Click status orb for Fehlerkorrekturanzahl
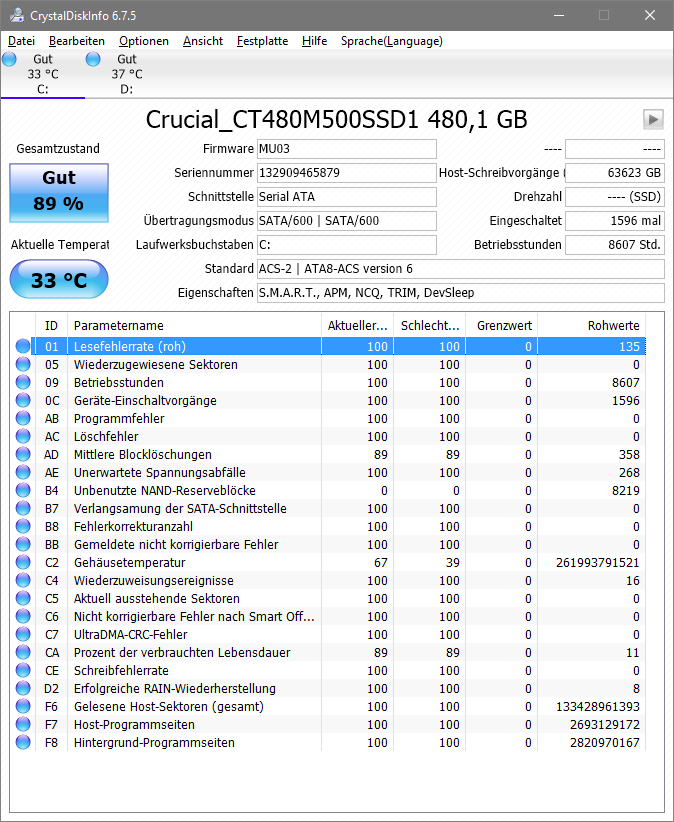This screenshot has width=674, height=822. [x=23, y=526]
